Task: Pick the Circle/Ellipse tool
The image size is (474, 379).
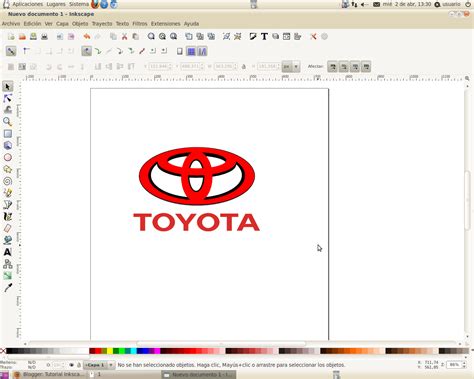Action: (x=8, y=157)
